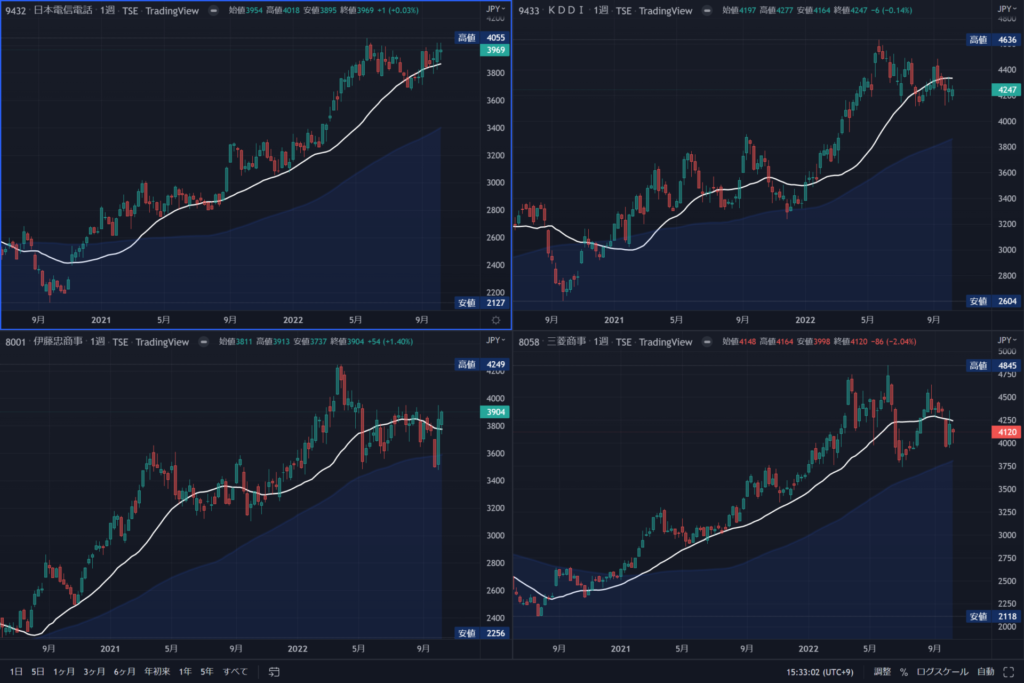
Task: Select the 1日 time range
Action: coord(16,671)
